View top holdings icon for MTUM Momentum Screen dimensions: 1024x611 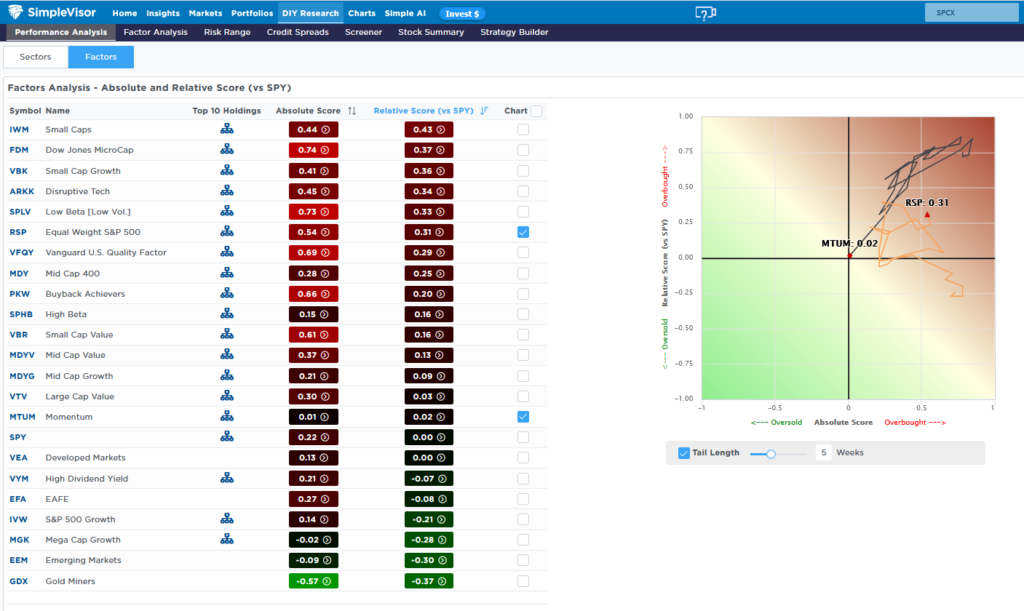coord(227,416)
